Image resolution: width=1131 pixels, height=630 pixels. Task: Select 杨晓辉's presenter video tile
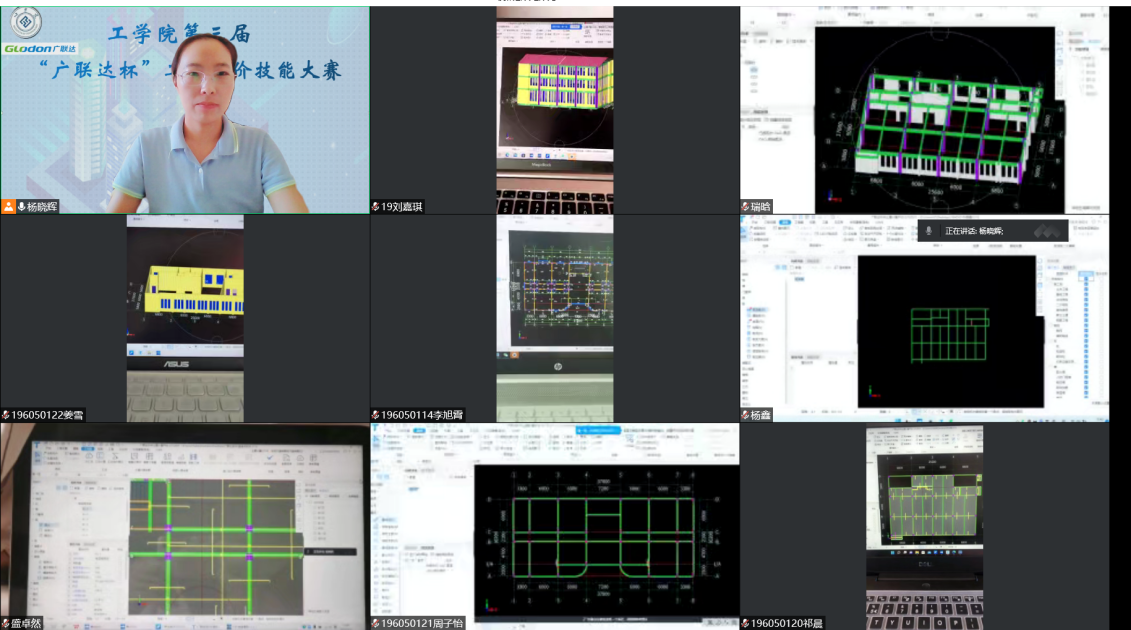pyautogui.click(x=185, y=105)
